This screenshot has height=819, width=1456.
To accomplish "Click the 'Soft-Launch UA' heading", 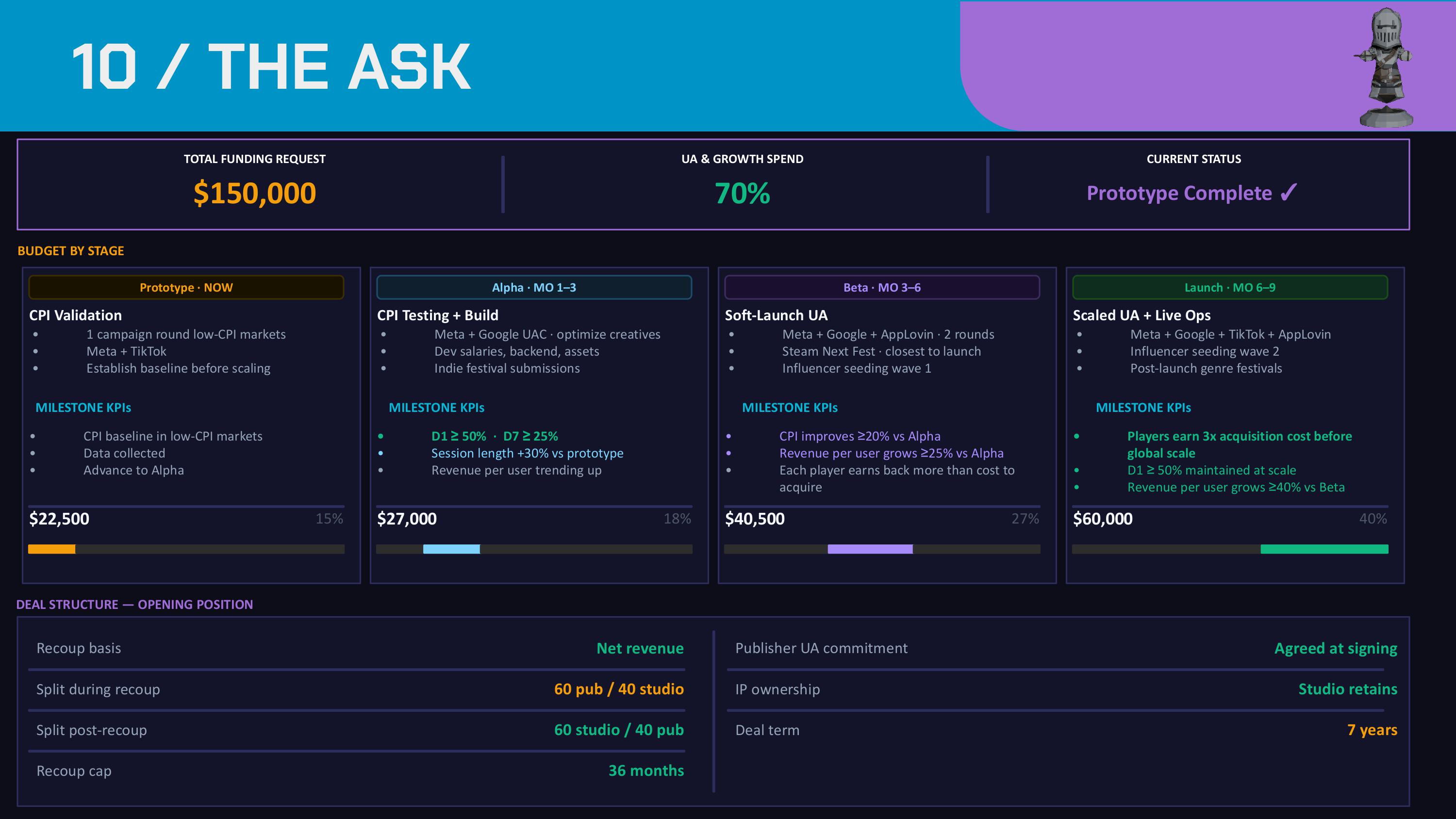I will (x=776, y=315).
